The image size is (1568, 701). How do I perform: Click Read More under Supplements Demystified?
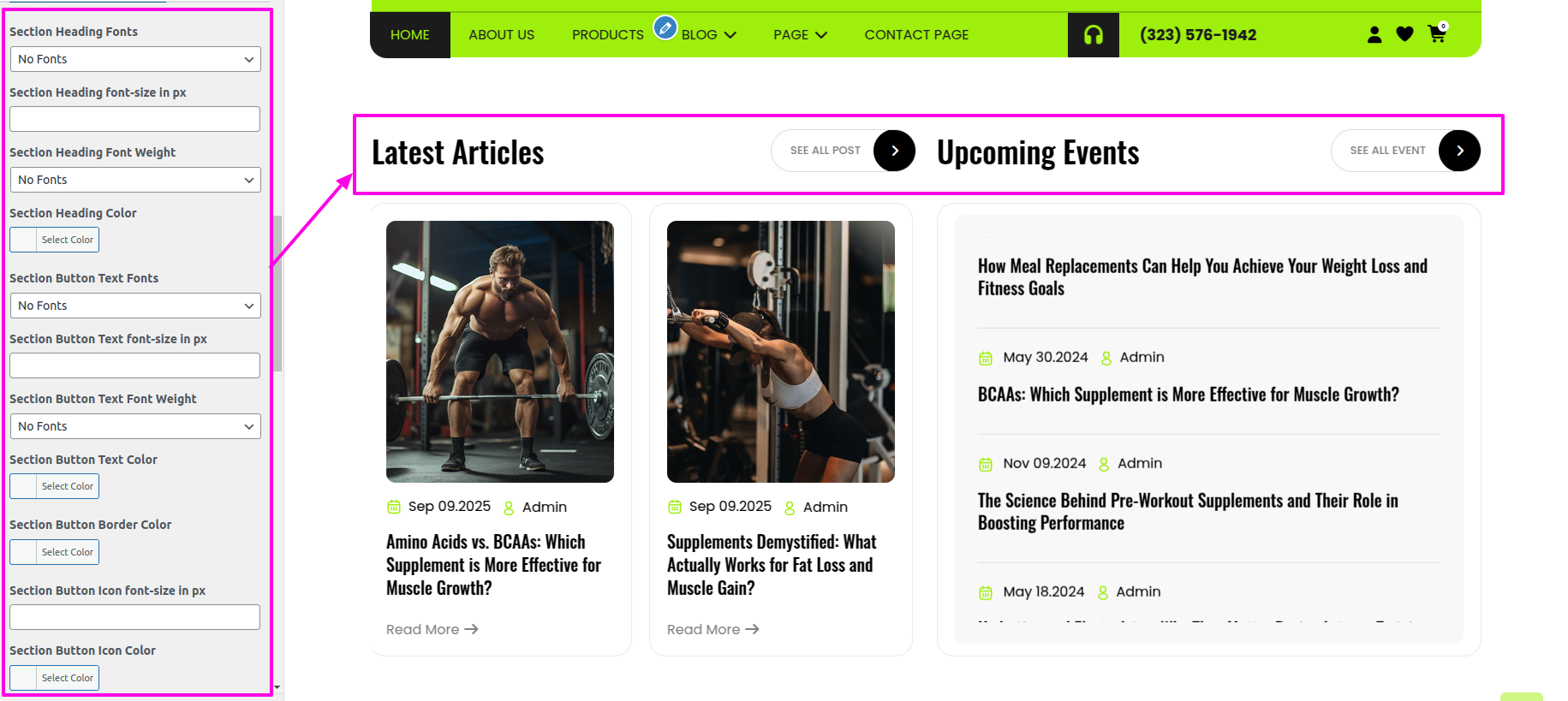coord(712,629)
